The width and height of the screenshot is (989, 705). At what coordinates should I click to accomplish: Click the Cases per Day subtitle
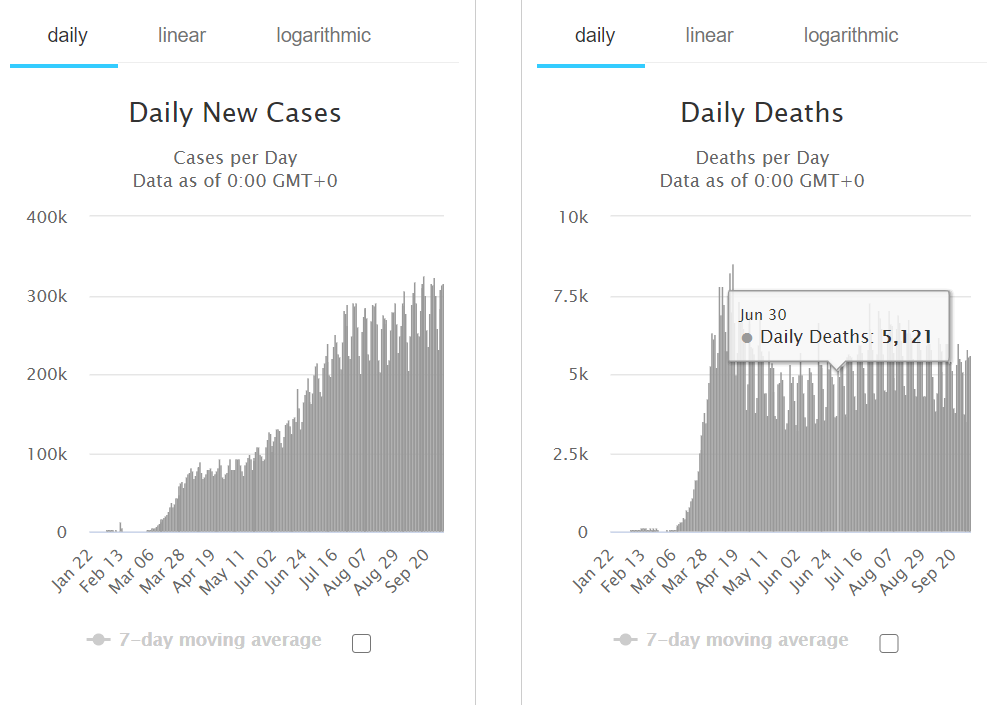tap(235, 158)
